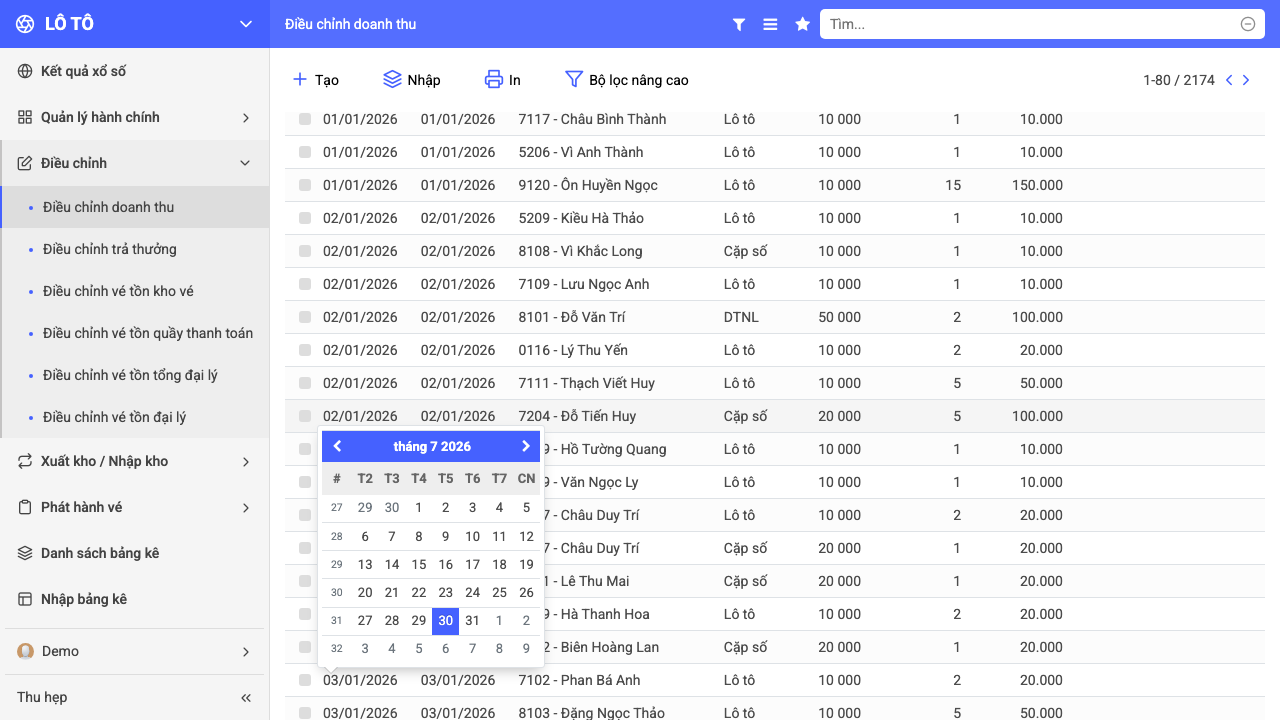
Task: Tick checkbox for 9120 - Ôn Huyền Ngọc
Action: pyautogui.click(x=305, y=185)
